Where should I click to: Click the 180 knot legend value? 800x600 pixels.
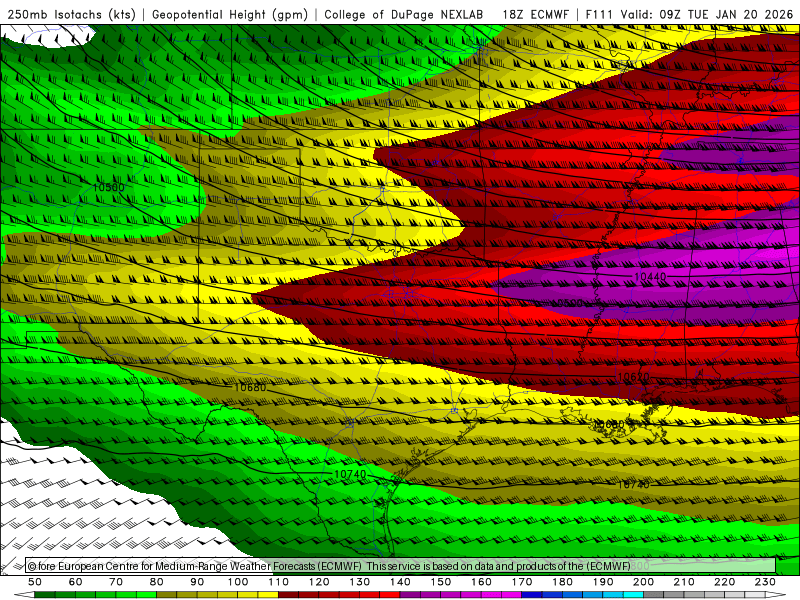pyautogui.click(x=562, y=582)
